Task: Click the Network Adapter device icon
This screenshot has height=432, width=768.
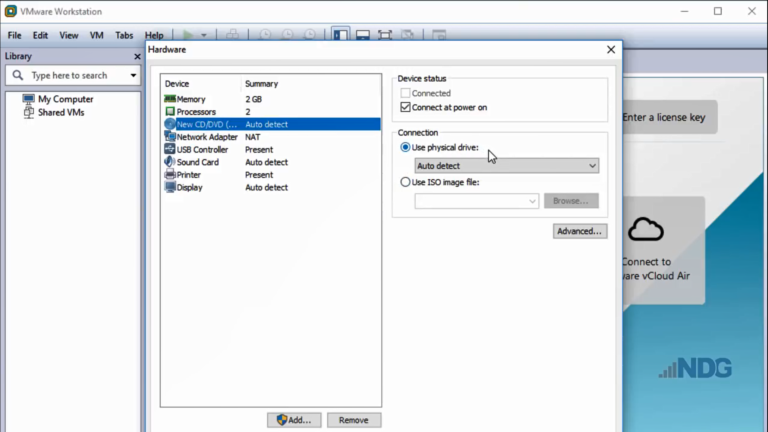Action: pos(170,137)
